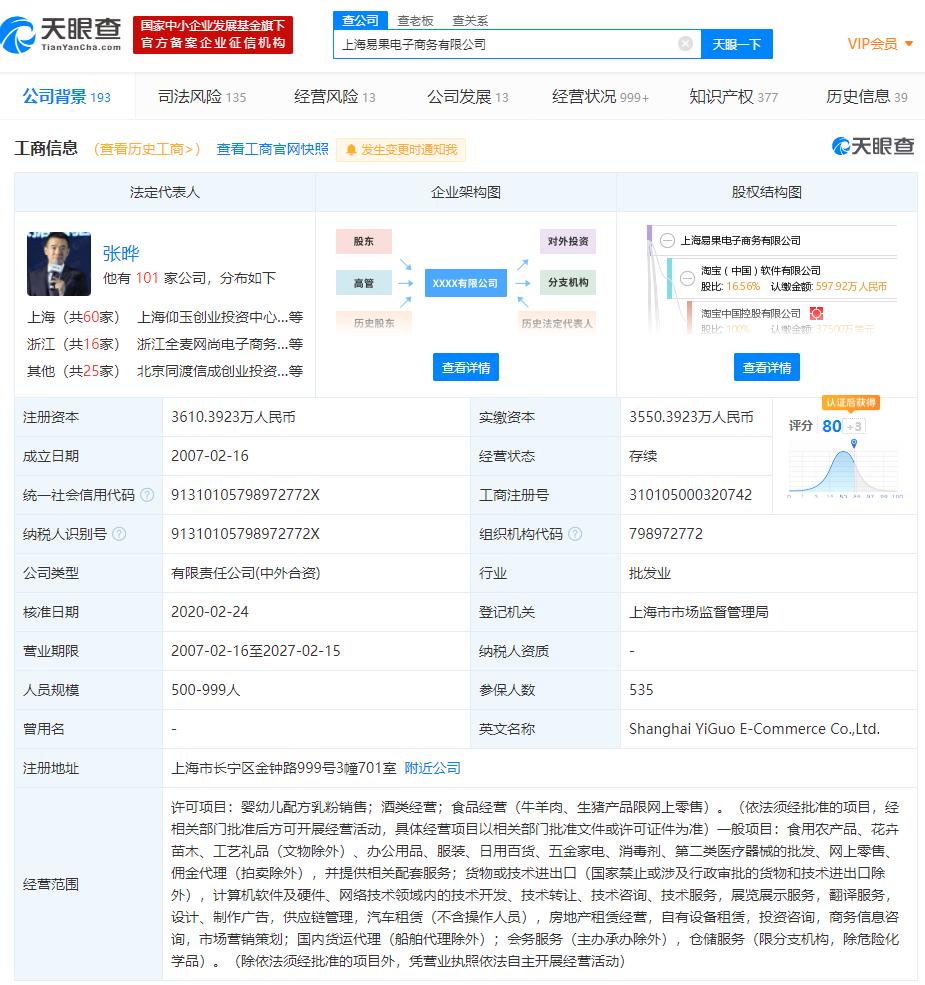Clear the search box with X icon
925x985 pixels.
point(685,44)
